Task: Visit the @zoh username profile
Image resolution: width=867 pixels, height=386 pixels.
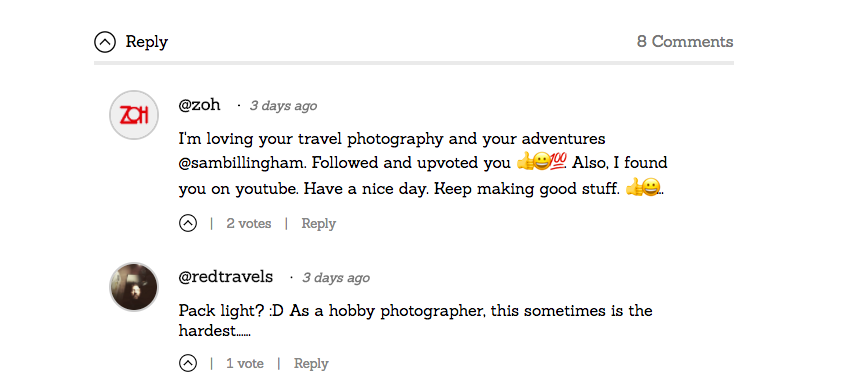Action: [x=200, y=105]
